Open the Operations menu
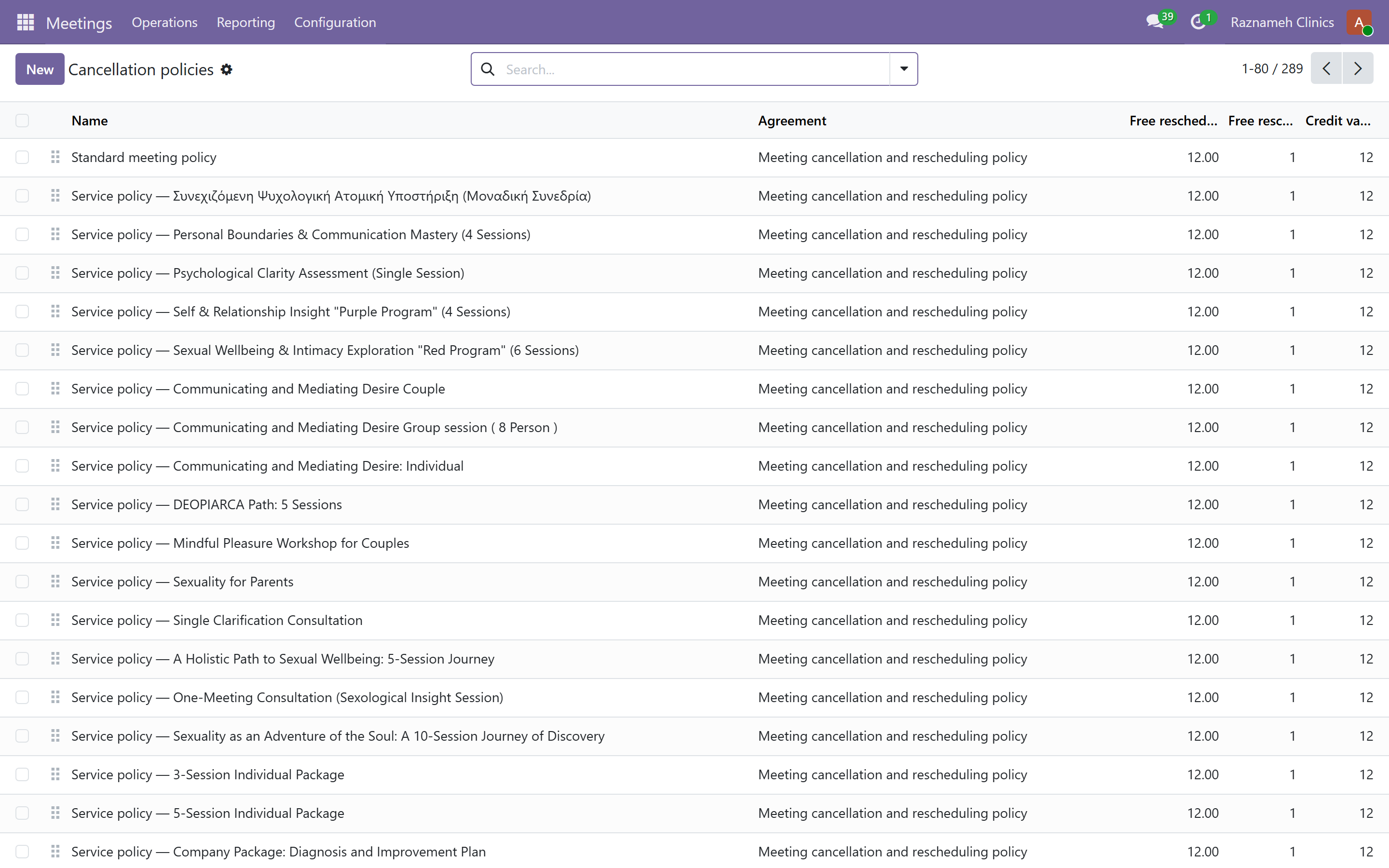Image resolution: width=1389 pixels, height=868 pixels. click(164, 22)
